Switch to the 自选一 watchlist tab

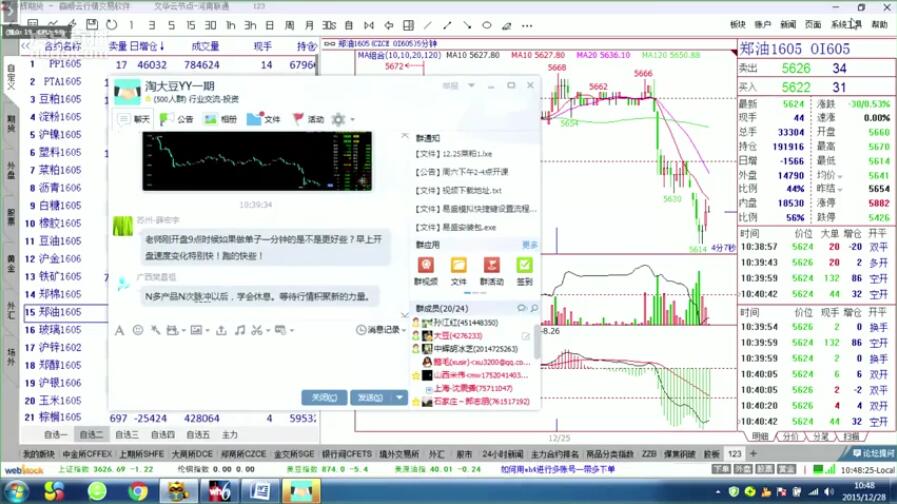55,435
